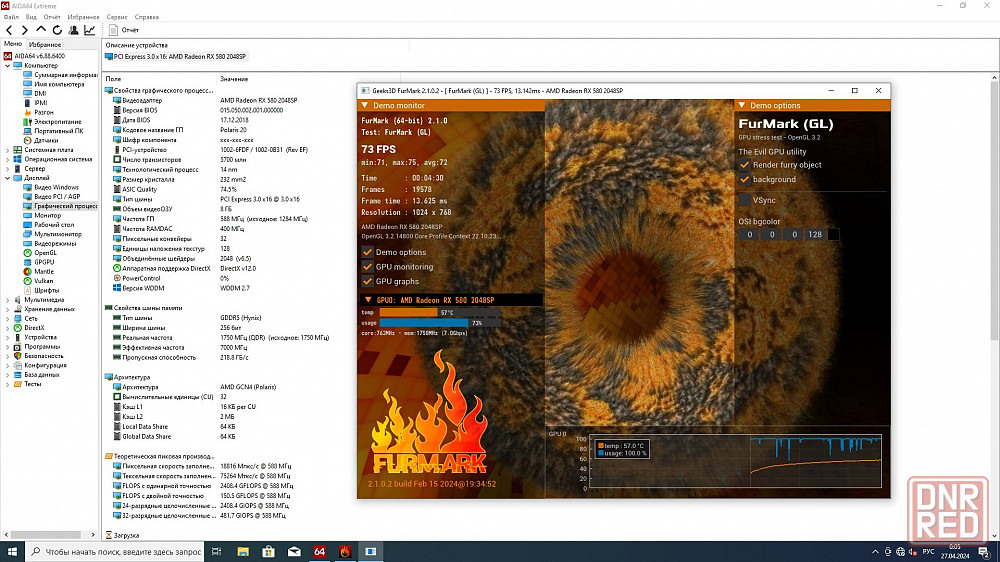Go forward using the right arrow toolbar icon
Image resolution: width=1000 pixels, height=562 pixels.
click(x=24, y=30)
